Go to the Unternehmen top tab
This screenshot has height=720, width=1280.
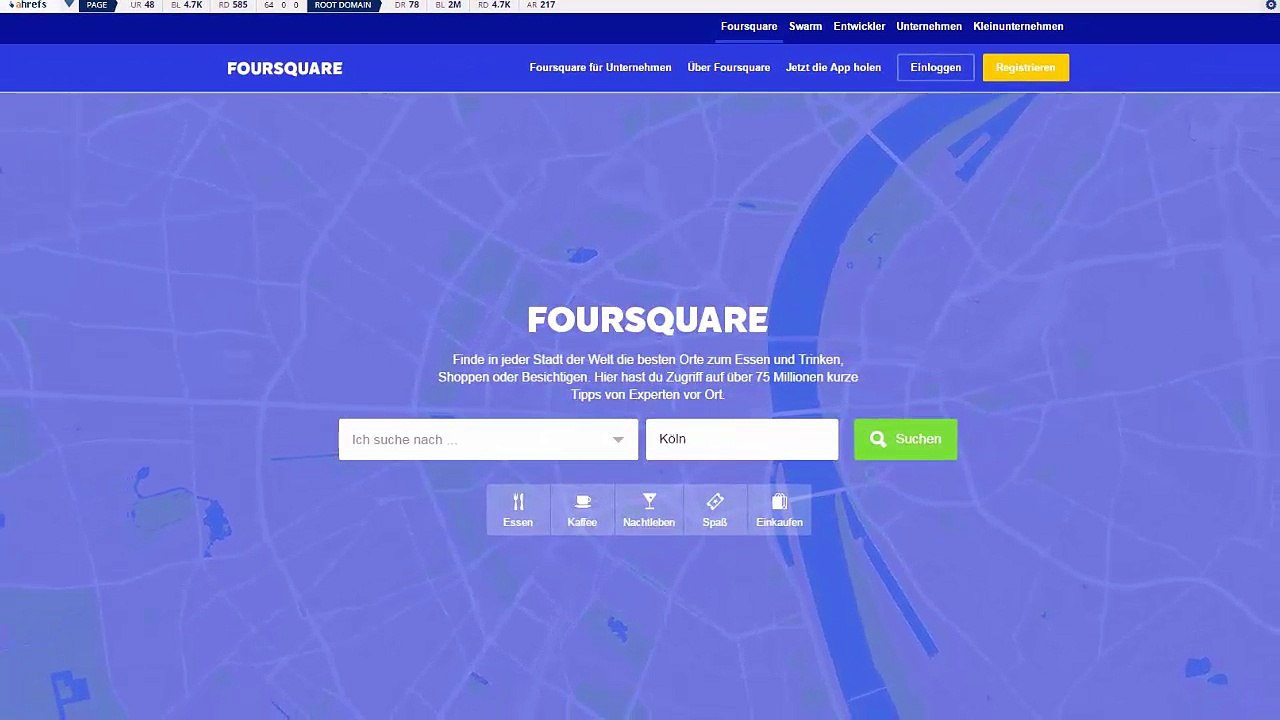929,26
